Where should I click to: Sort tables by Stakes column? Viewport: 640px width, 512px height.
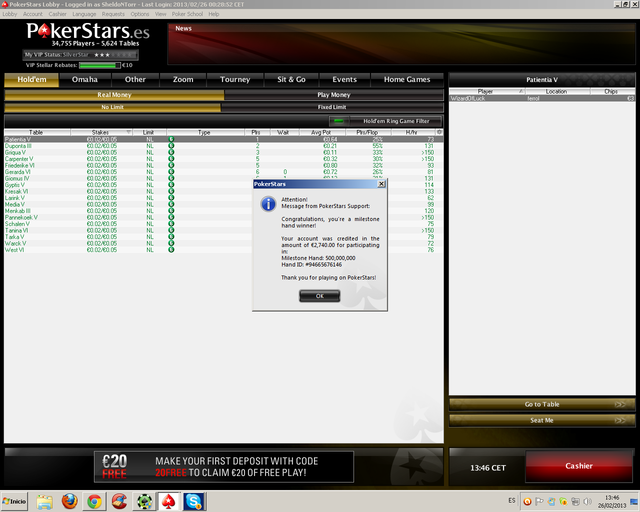click(101, 132)
